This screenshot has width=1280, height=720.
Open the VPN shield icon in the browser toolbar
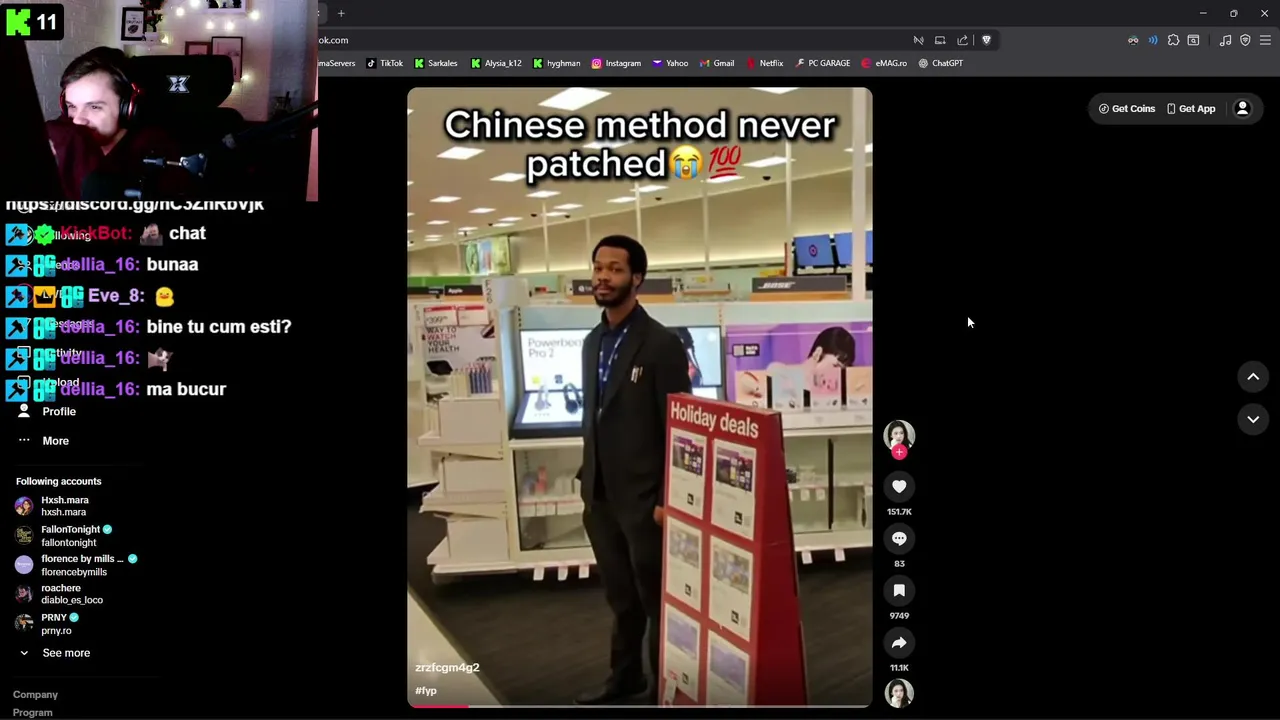(1245, 40)
